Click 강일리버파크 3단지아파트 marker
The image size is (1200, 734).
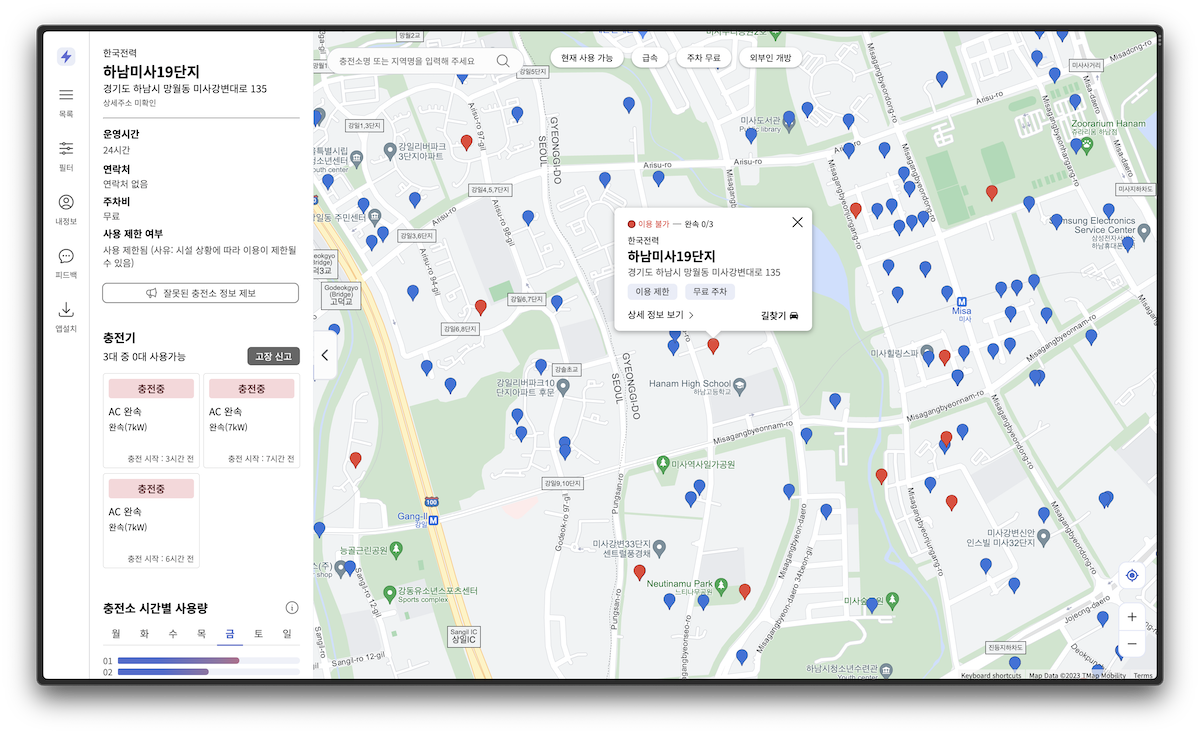click(390, 151)
